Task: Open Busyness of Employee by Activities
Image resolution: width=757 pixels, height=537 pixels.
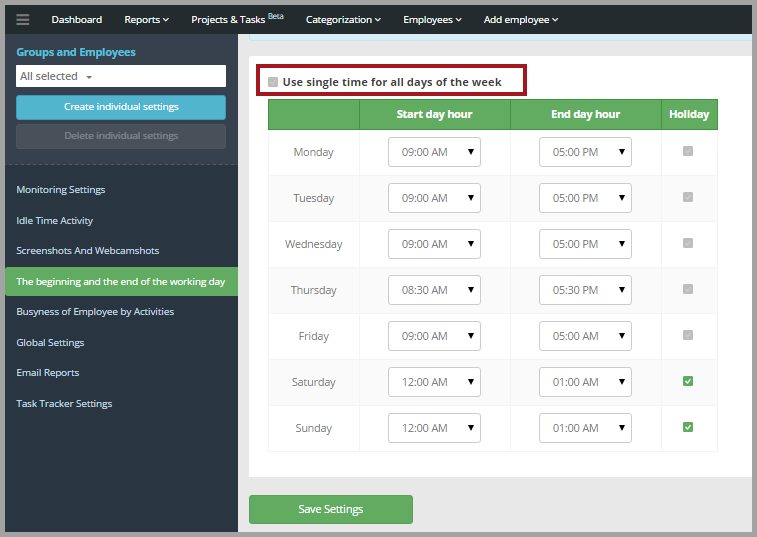Action: (x=95, y=311)
